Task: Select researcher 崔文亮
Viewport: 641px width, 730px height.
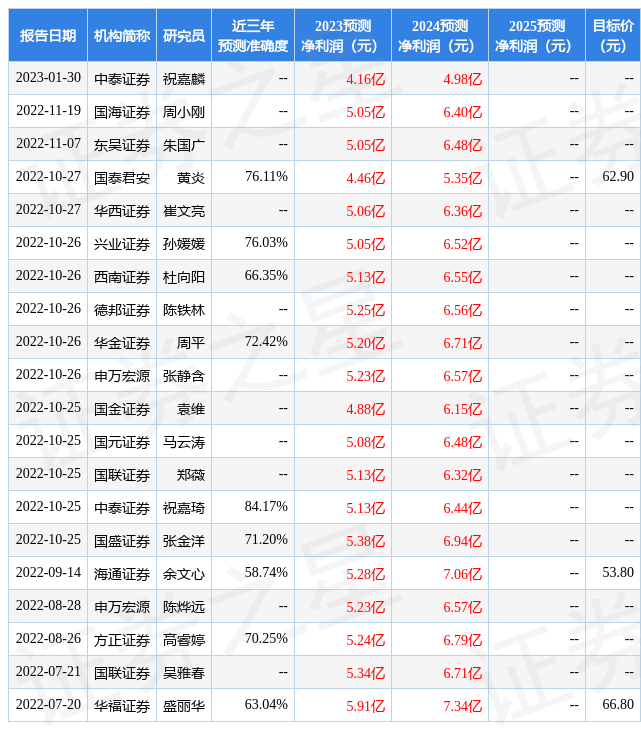Action: (184, 211)
